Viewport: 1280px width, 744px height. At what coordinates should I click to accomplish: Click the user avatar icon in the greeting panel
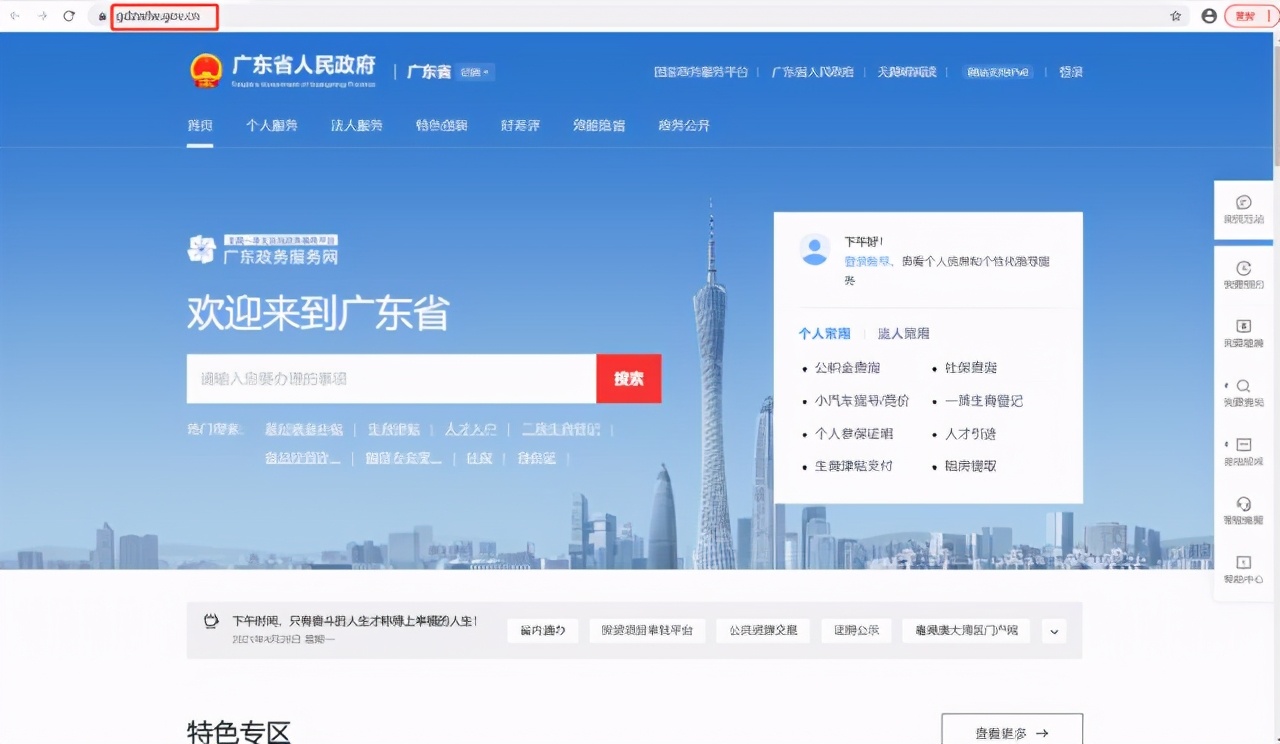click(815, 249)
